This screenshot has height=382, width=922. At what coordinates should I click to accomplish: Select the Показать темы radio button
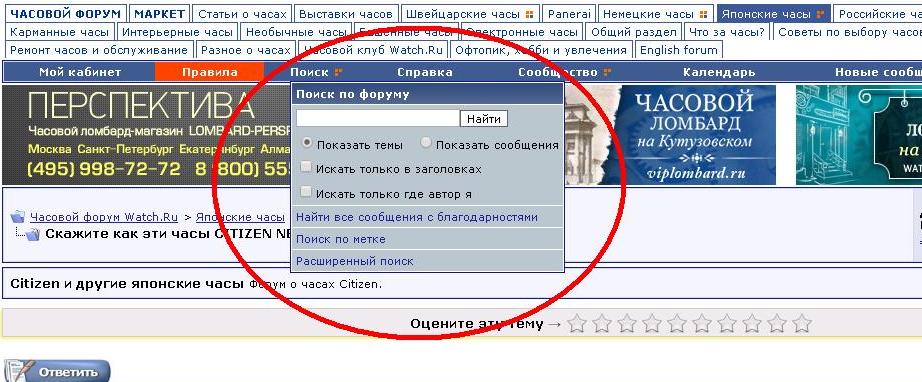307,143
